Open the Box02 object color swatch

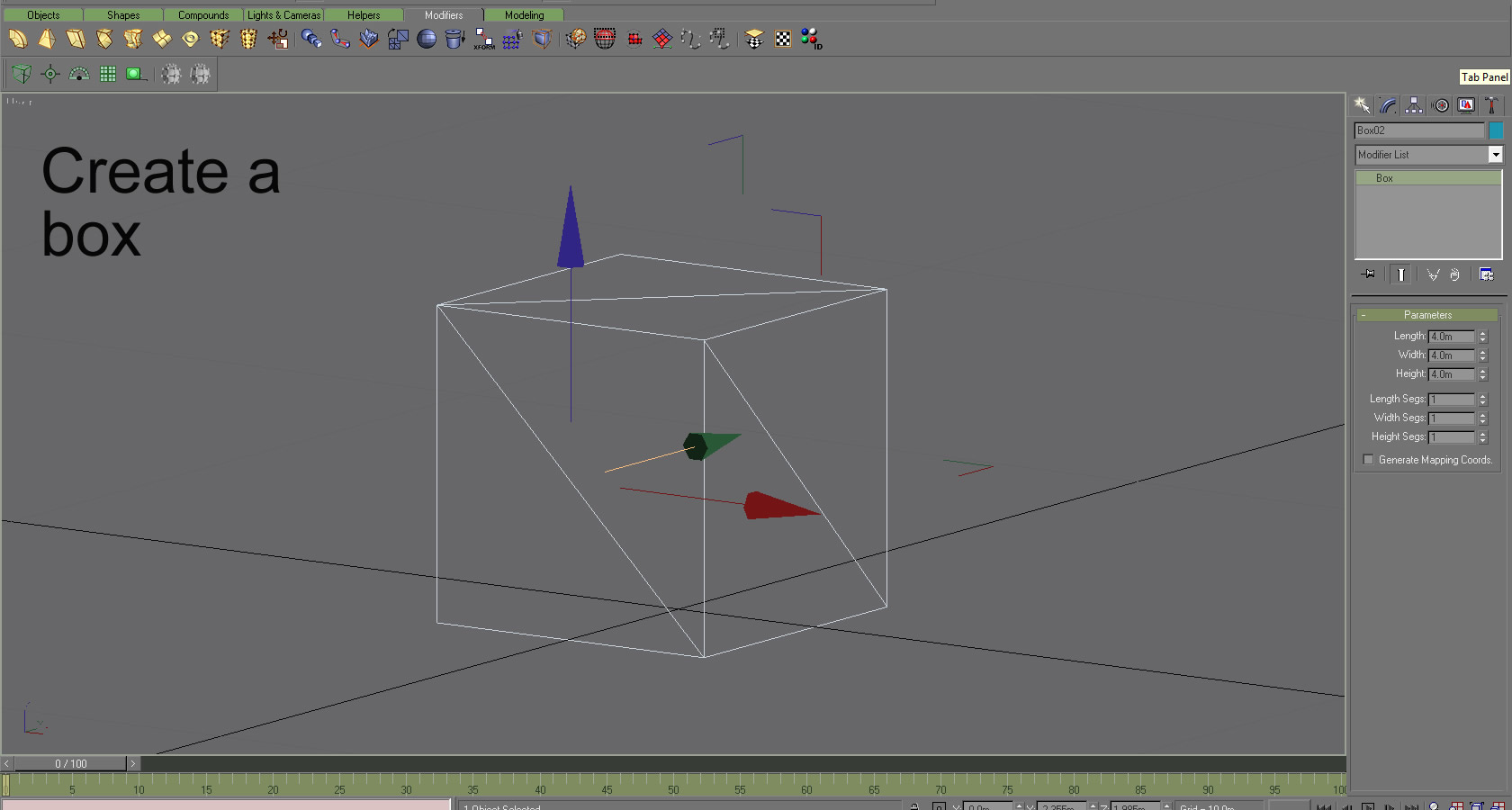(x=1496, y=130)
